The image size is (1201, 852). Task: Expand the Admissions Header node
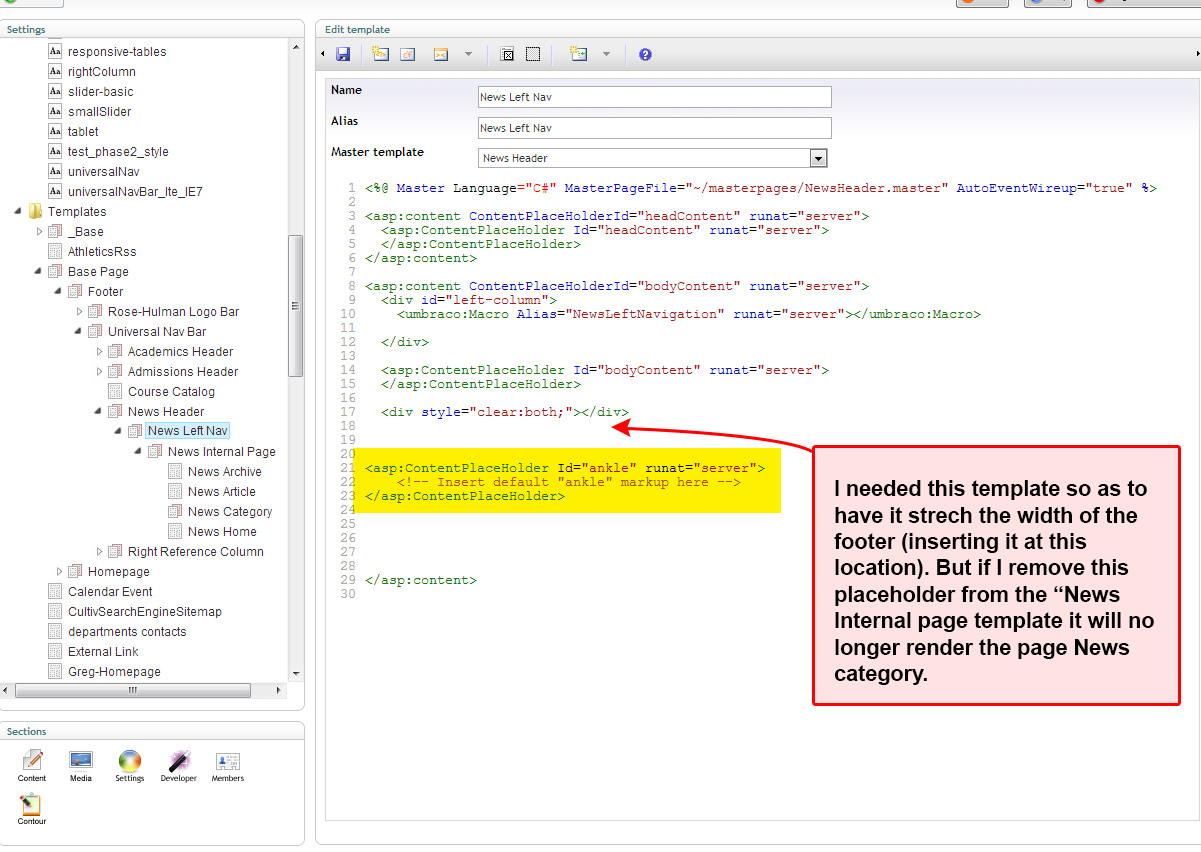99,371
